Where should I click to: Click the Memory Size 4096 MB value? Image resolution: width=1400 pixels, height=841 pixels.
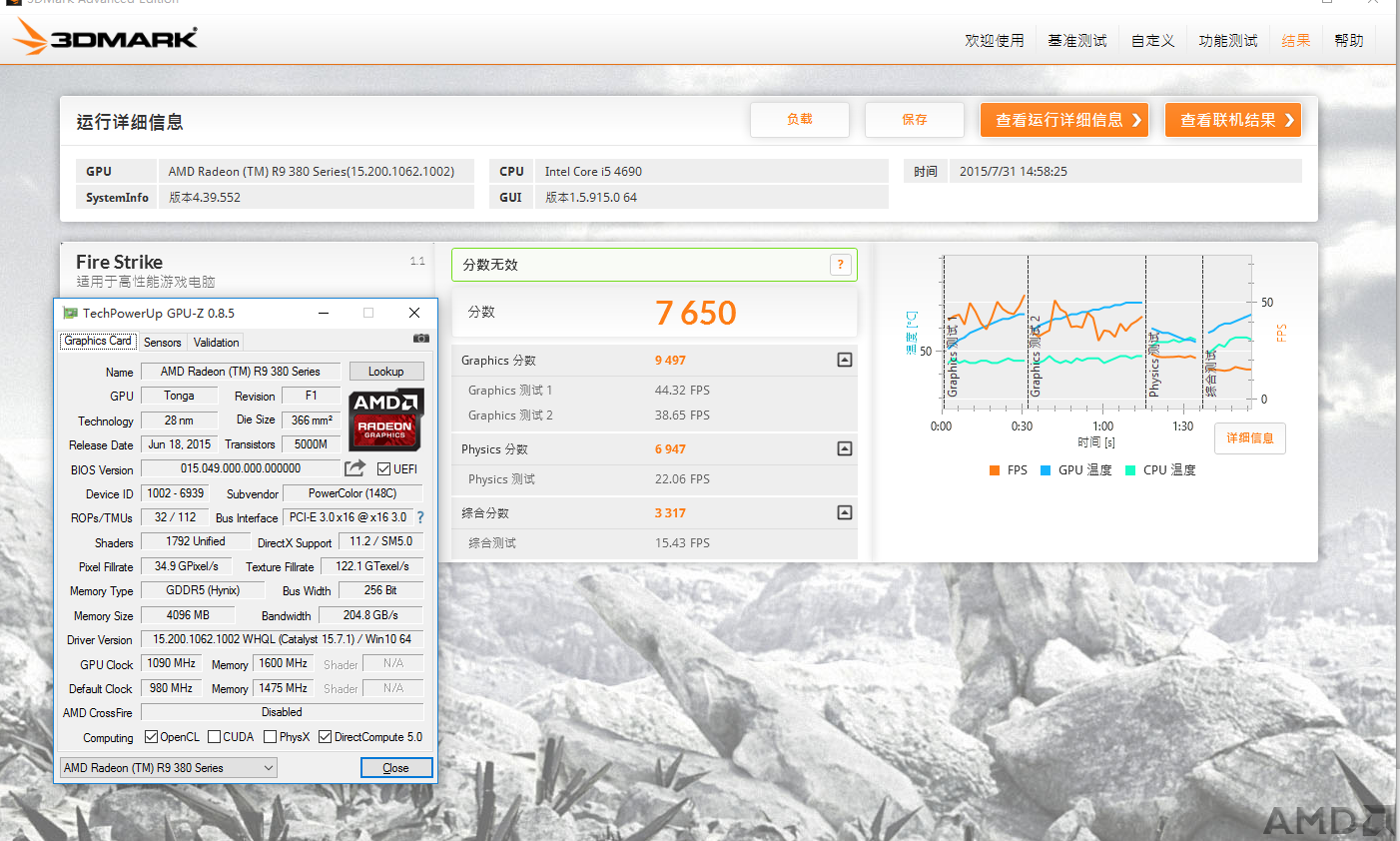coord(188,614)
